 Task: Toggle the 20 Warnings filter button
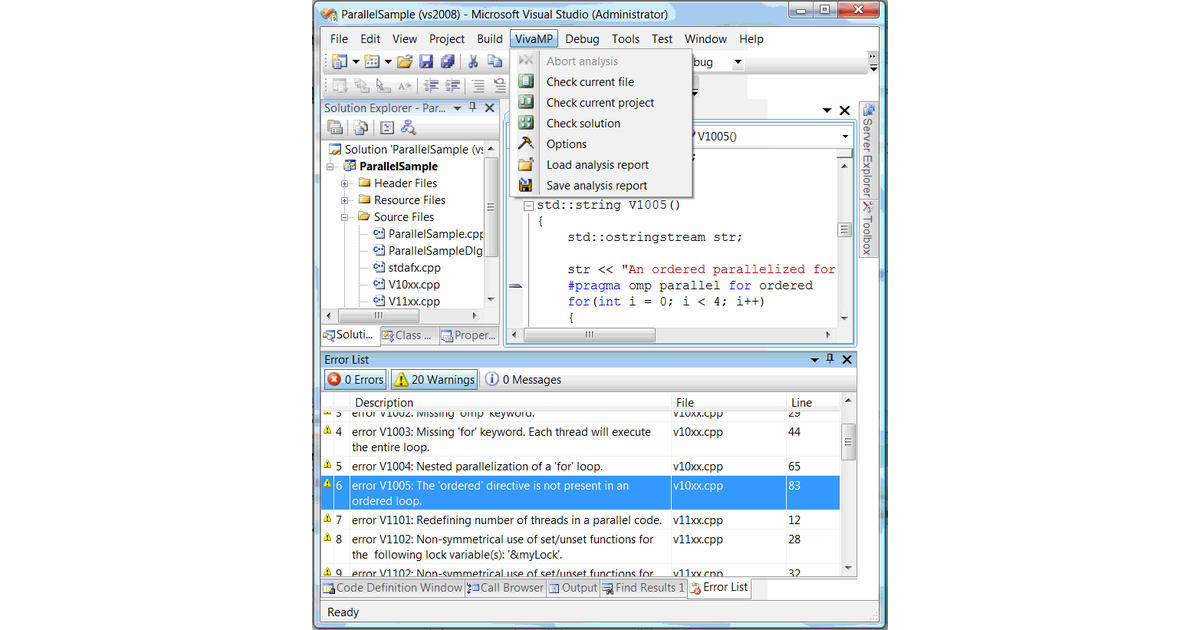tap(433, 379)
